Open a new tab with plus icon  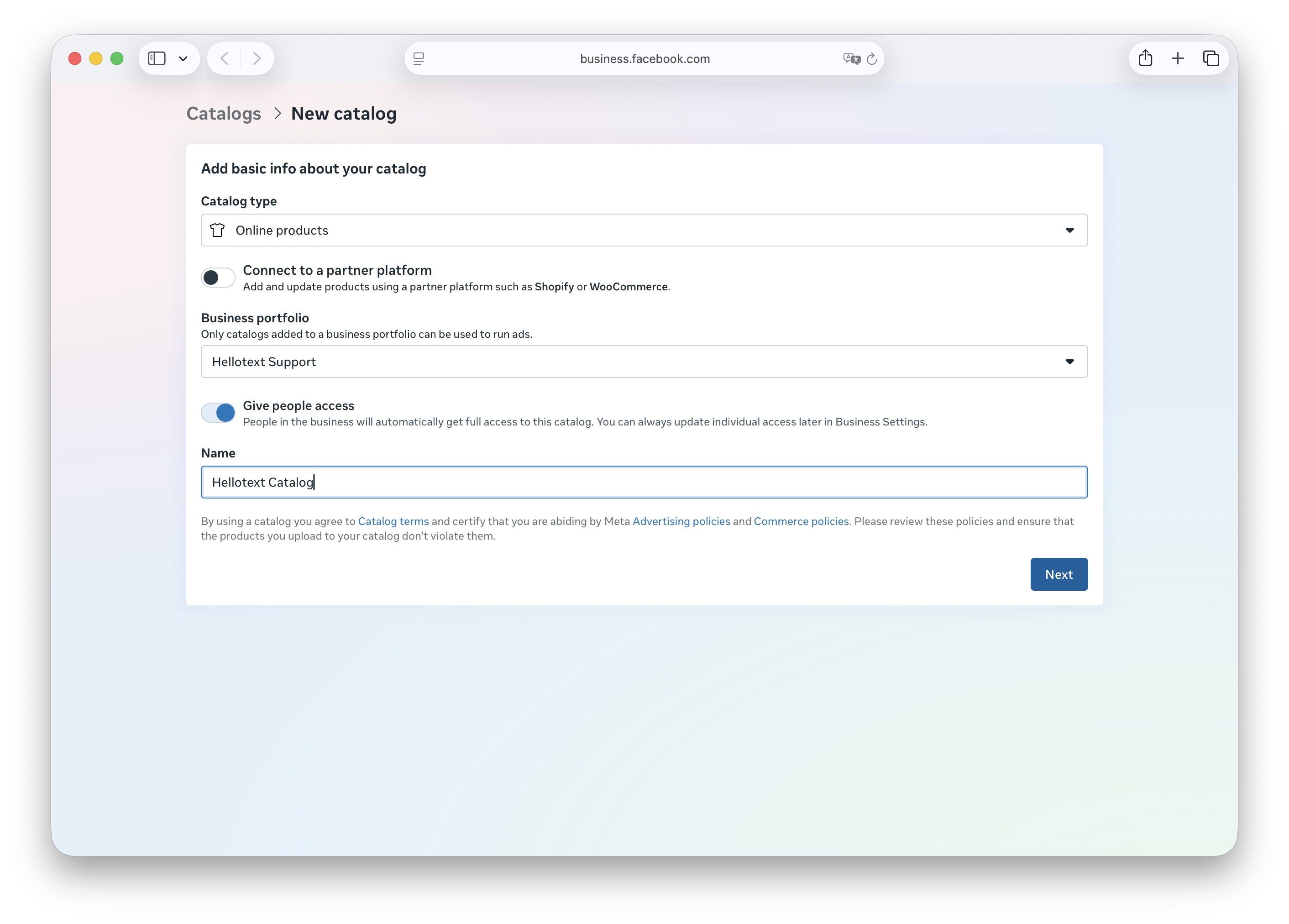[1178, 58]
